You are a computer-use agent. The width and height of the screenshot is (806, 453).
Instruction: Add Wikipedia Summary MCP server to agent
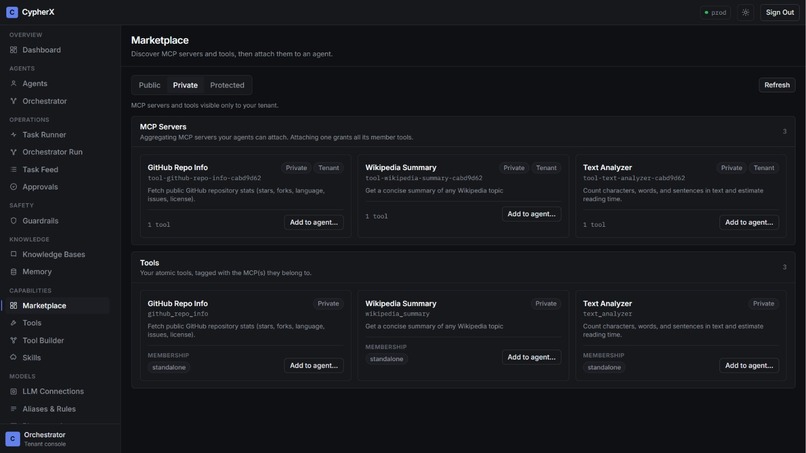[532, 214]
